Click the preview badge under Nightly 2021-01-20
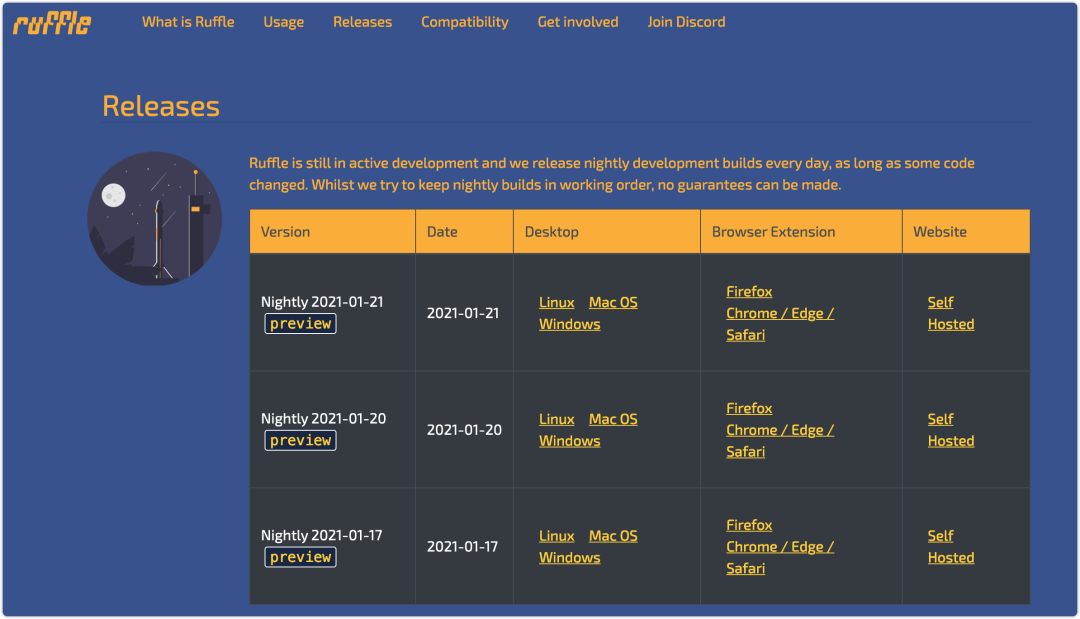 coord(300,441)
